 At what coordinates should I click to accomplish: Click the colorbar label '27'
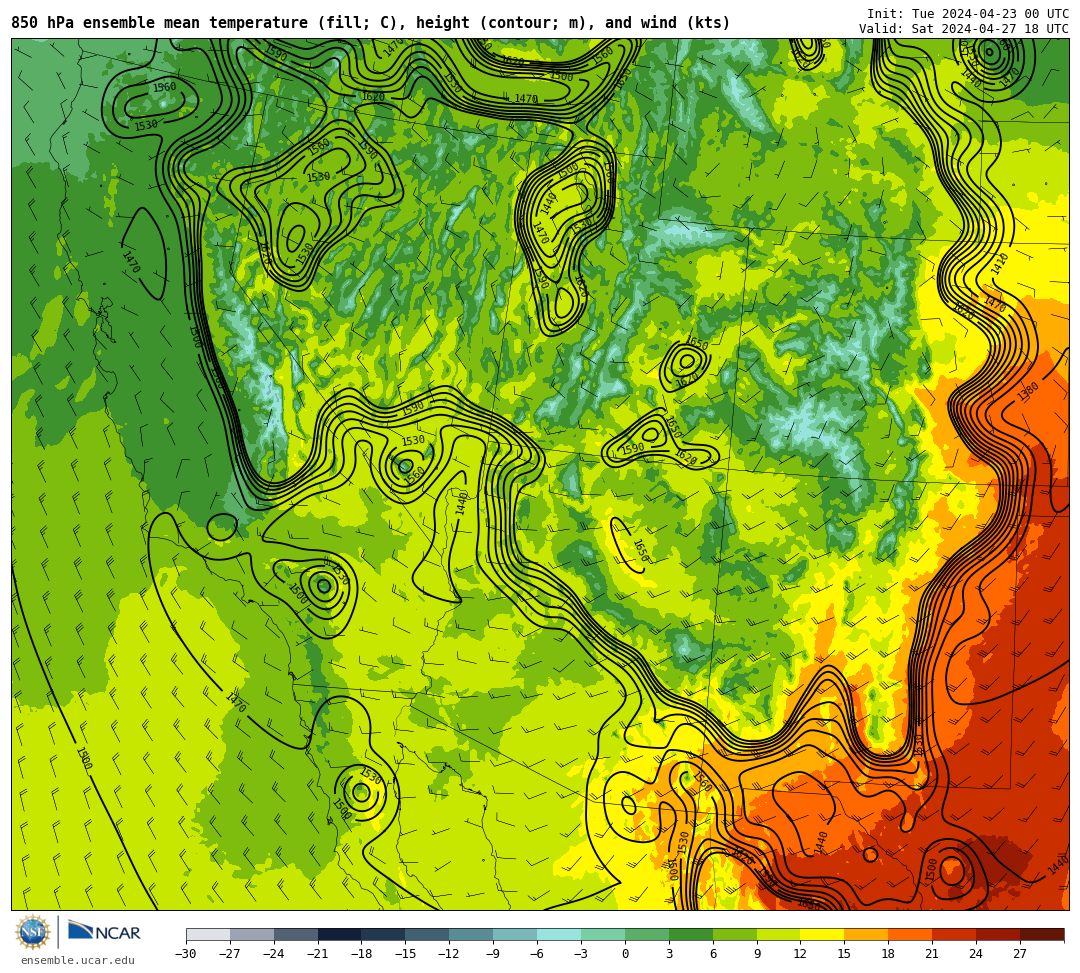1019,954
